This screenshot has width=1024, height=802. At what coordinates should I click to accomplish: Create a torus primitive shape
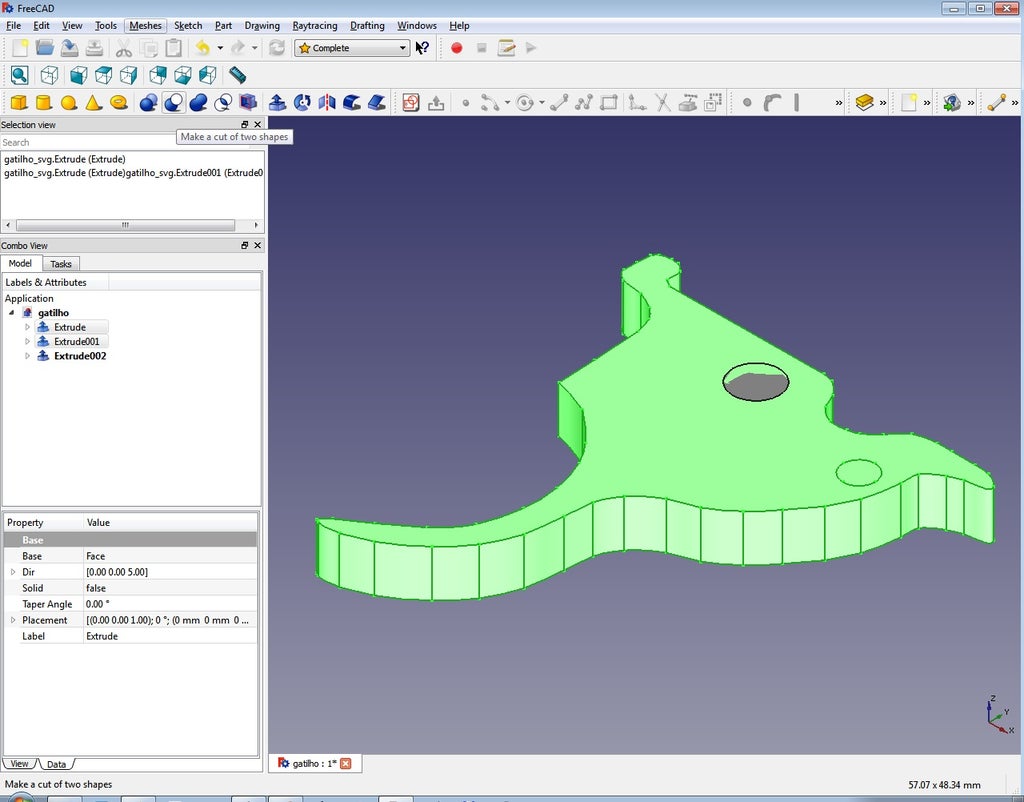pyautogui.click(x=118, y=102)
